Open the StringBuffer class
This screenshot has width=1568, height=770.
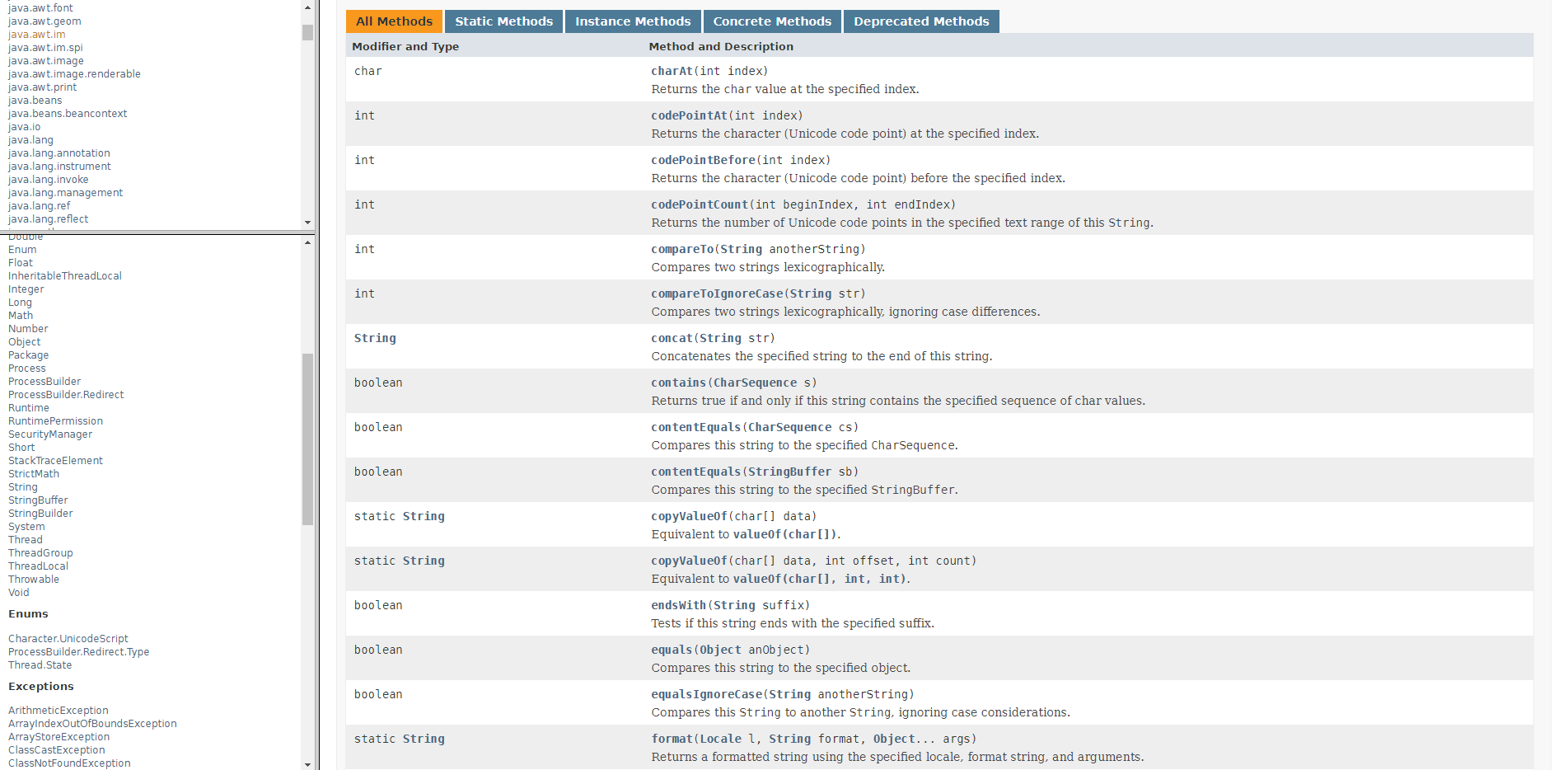click(x=38, y=500)
